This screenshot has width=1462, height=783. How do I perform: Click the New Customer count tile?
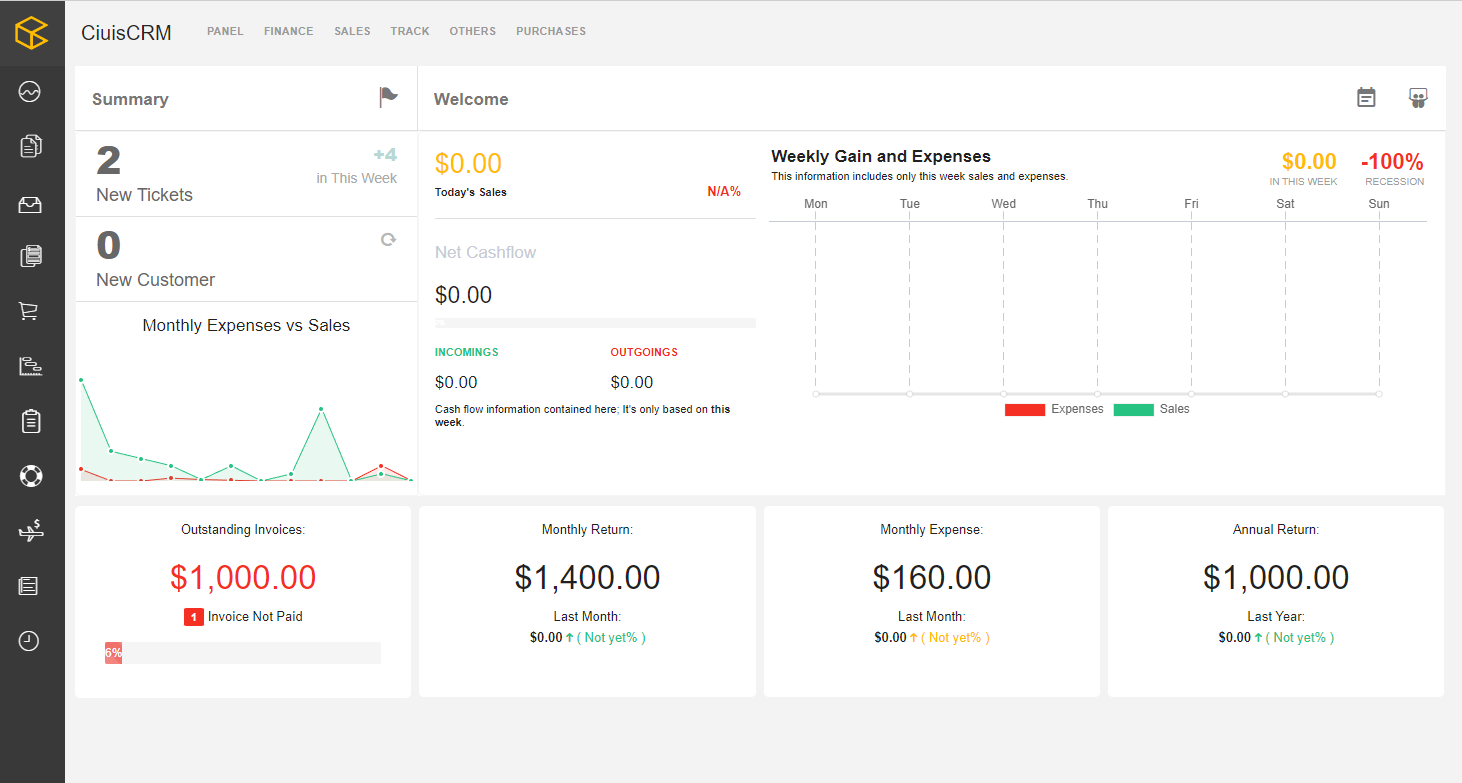click(x=246, y=259)
